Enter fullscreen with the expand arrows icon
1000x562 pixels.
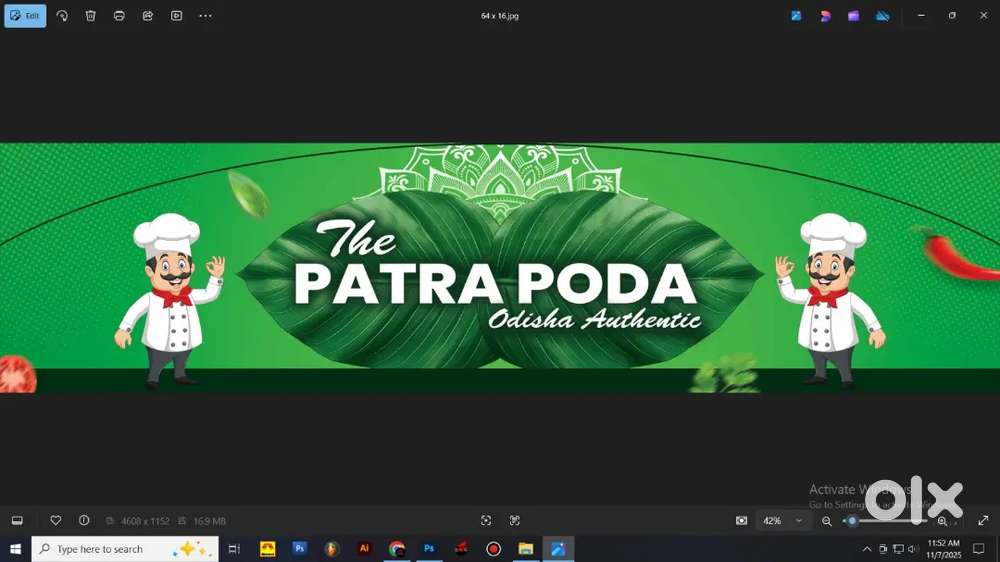[x=983, y=521]
